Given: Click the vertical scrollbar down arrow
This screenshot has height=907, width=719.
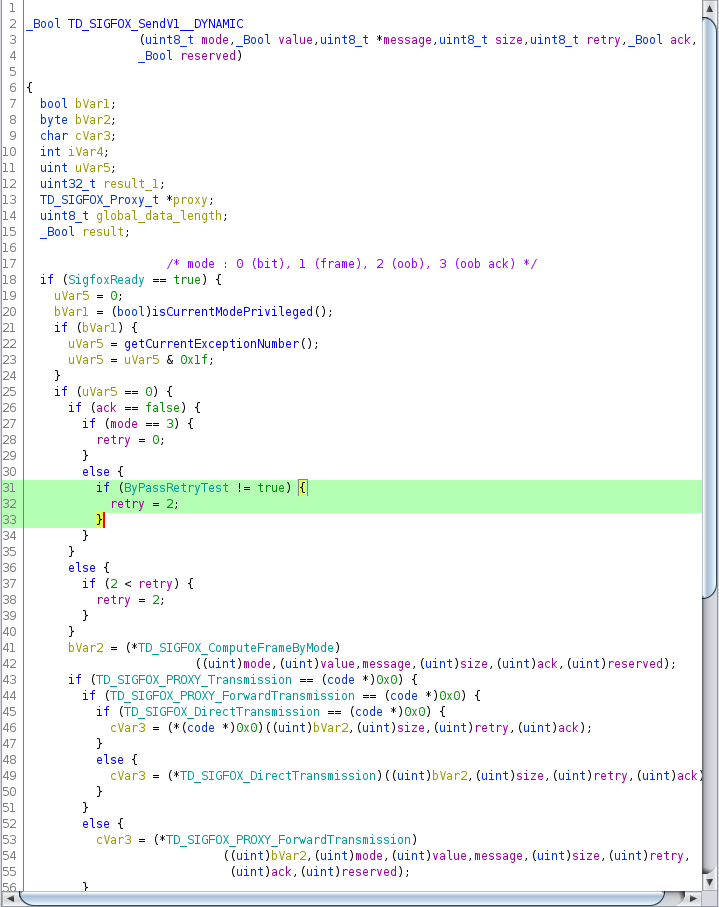Looking at the screenshot, I should (x=710, y=882).
